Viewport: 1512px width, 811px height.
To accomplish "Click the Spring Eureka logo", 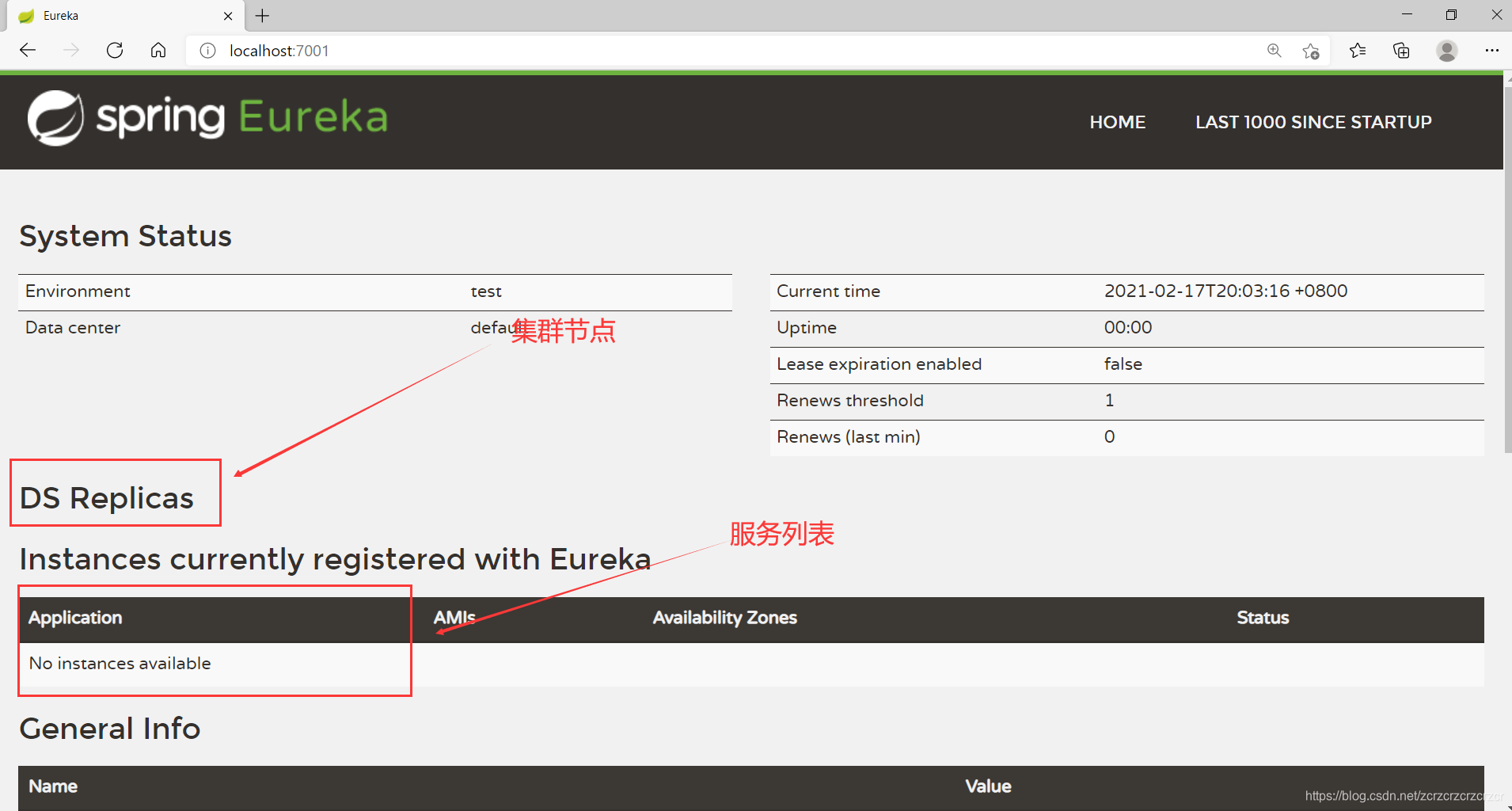I will tap(207, 118).
